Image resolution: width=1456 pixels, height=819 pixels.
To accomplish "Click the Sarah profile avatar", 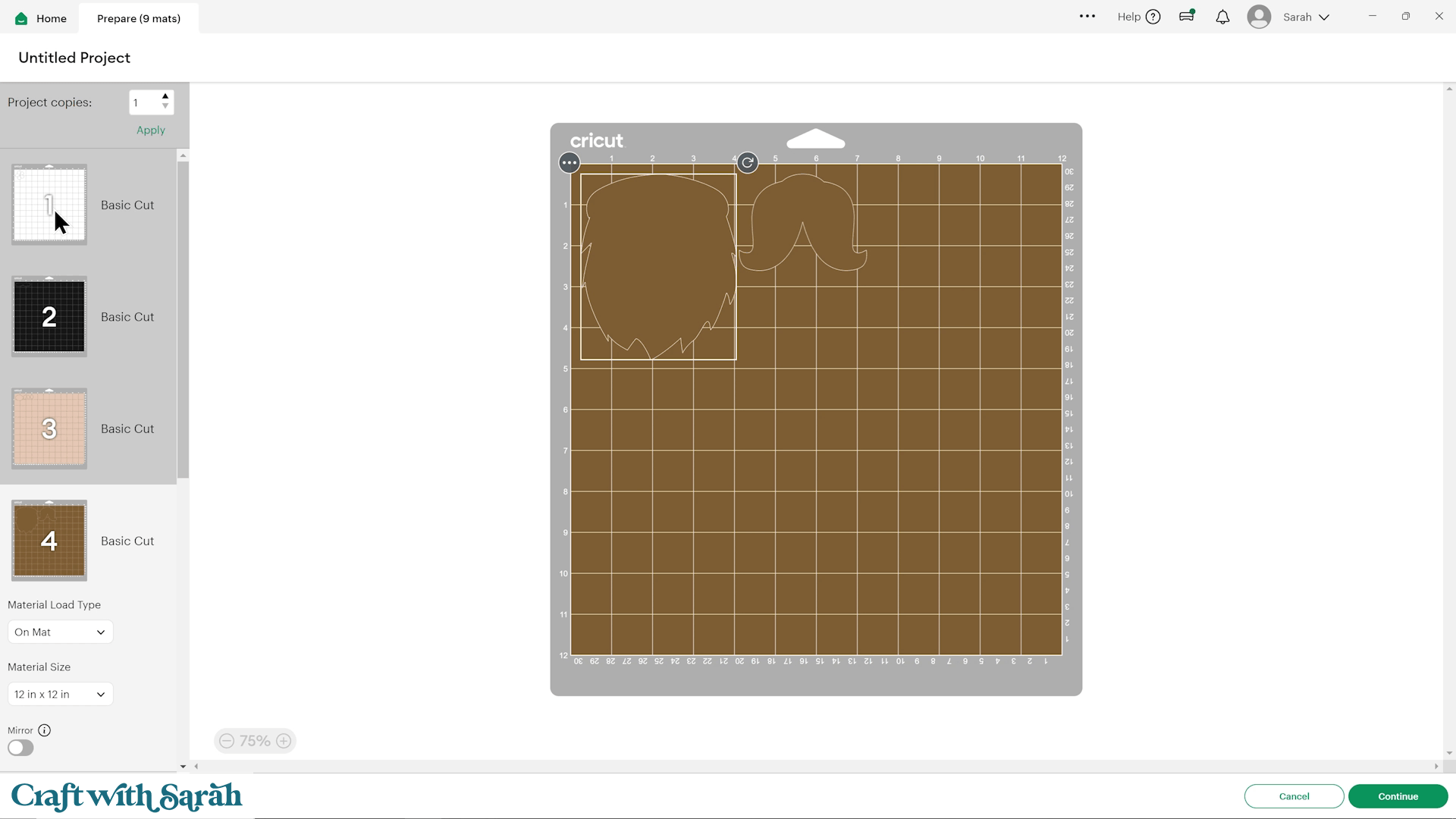I will [1259, 17].
